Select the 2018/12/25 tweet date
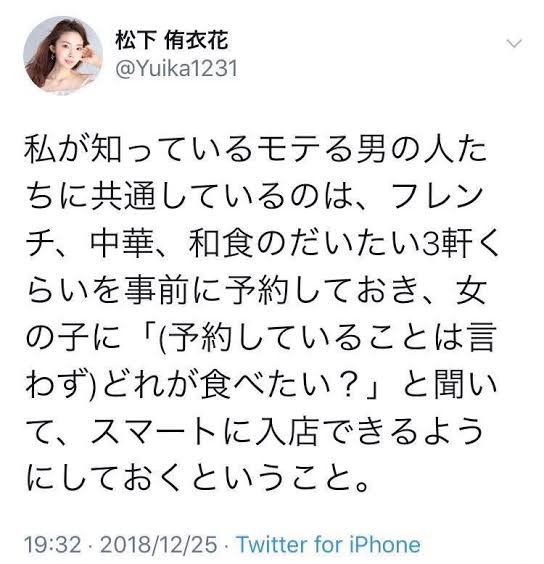 point(159,545)
